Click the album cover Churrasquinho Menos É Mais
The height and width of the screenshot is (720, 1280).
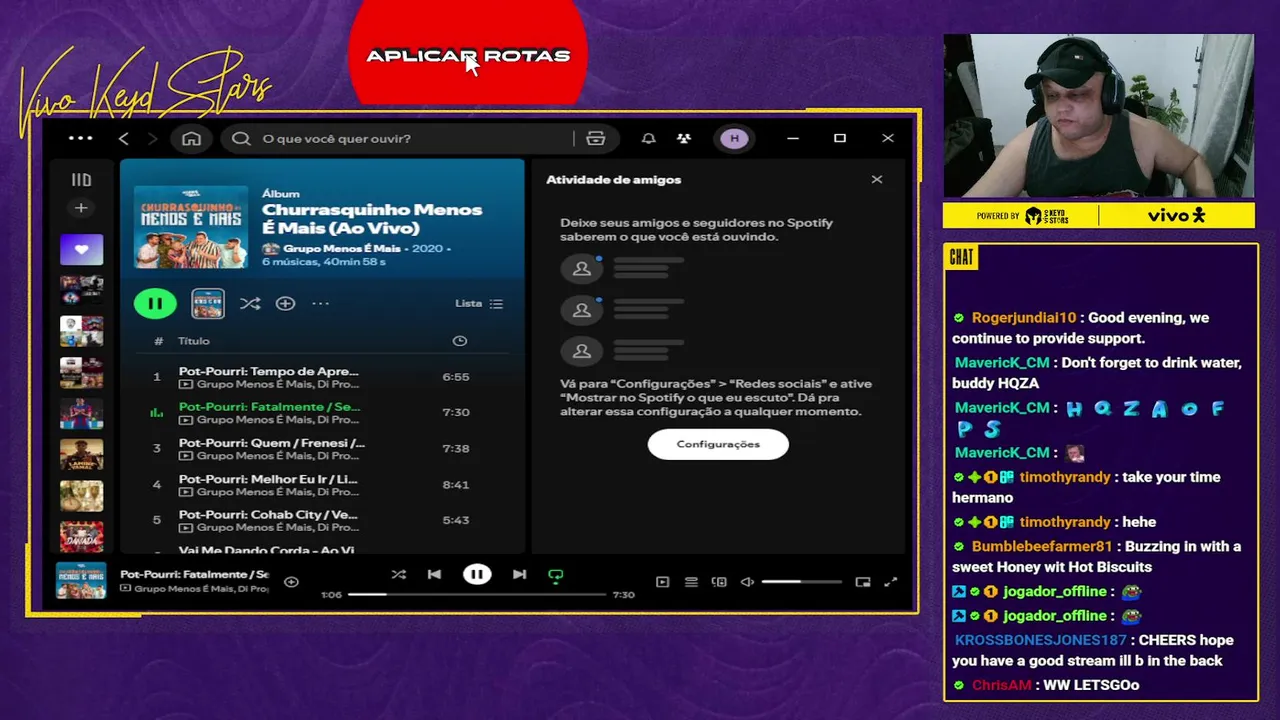coord(190,226)
